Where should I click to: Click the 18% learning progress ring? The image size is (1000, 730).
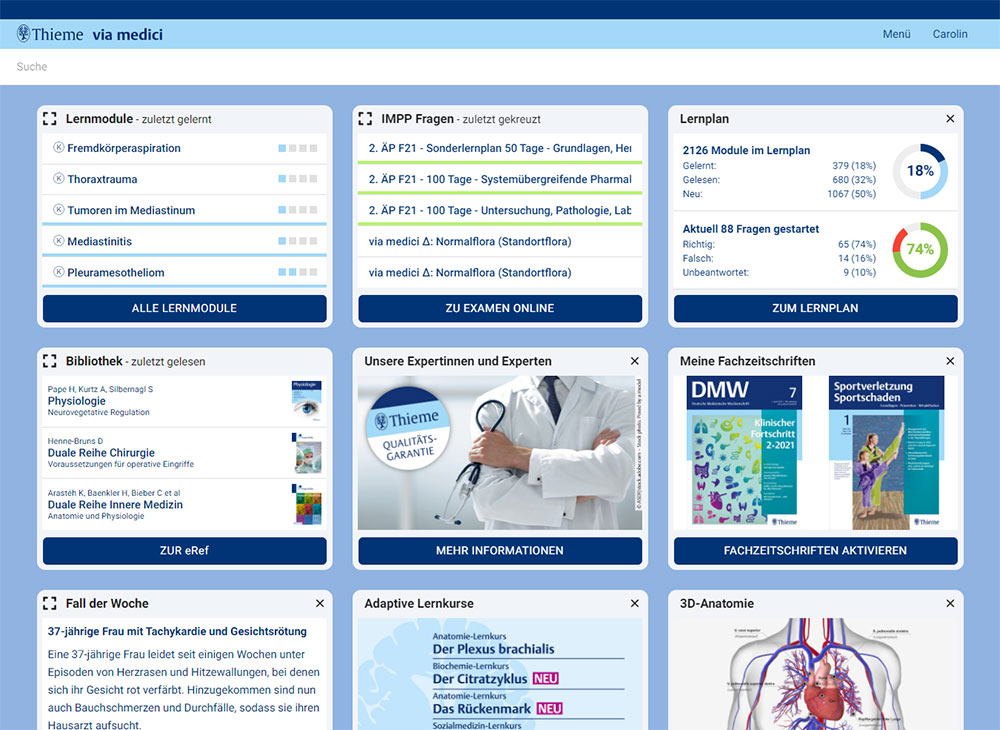coord(920,171)
